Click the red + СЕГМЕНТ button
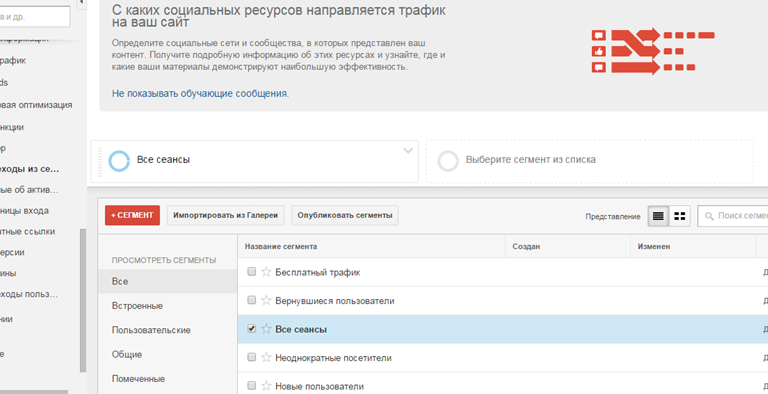Viewport: 768px width, 394px height. [132, 215]
